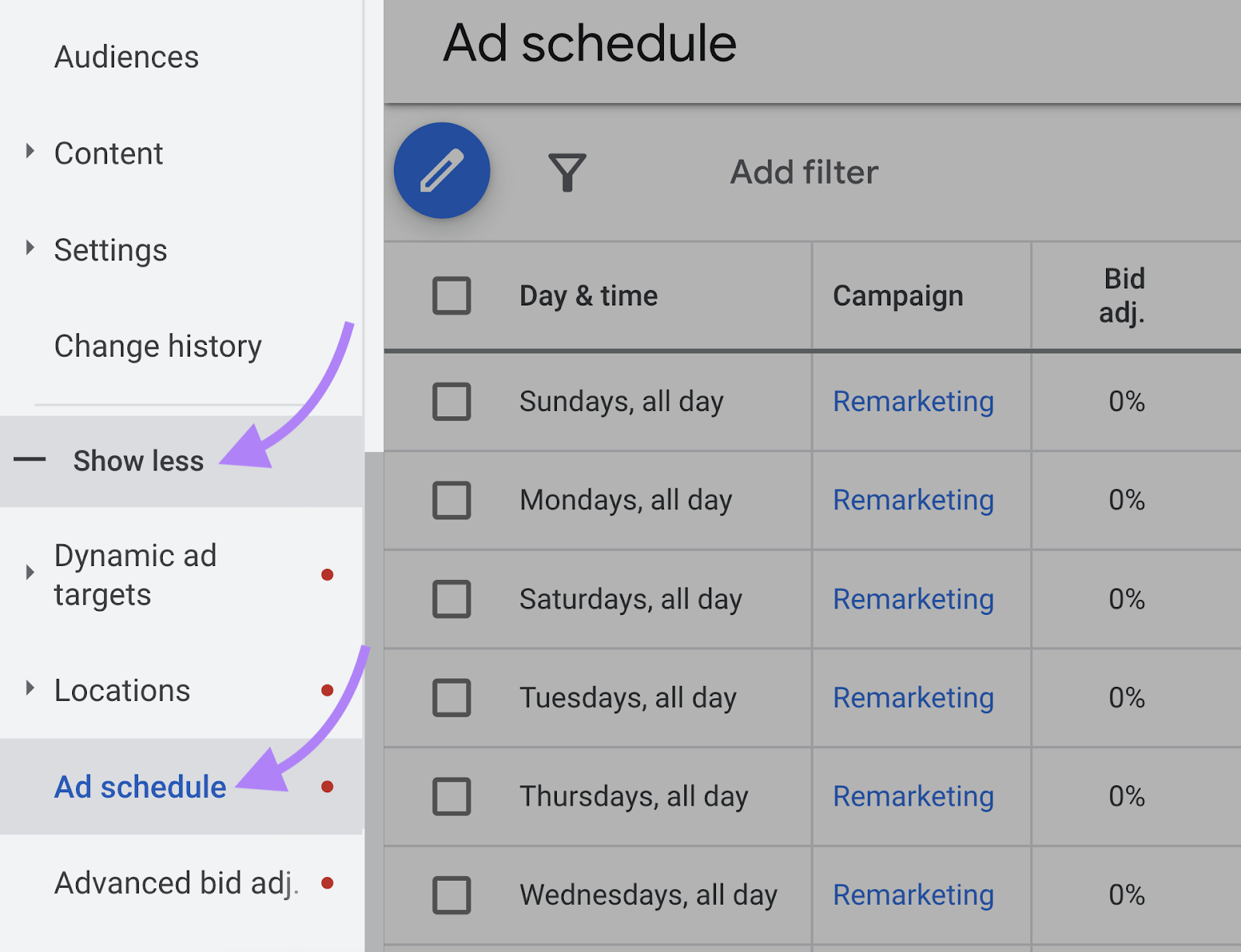
Task: Check the Sundays, all day row checkbox
Action: click(452, 402)
